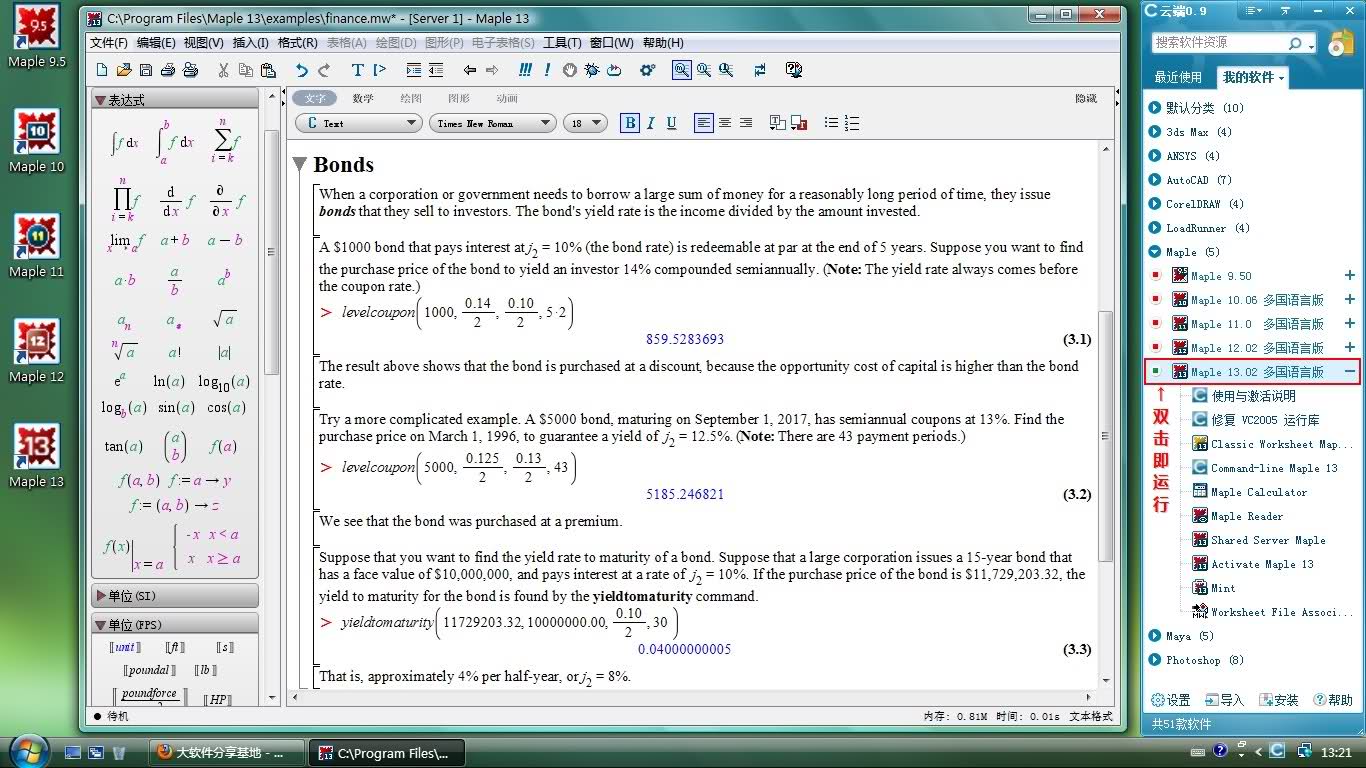Click the 帮助 button in 云端 panel
The image size is (1366, 768).
pos(1332,700)
